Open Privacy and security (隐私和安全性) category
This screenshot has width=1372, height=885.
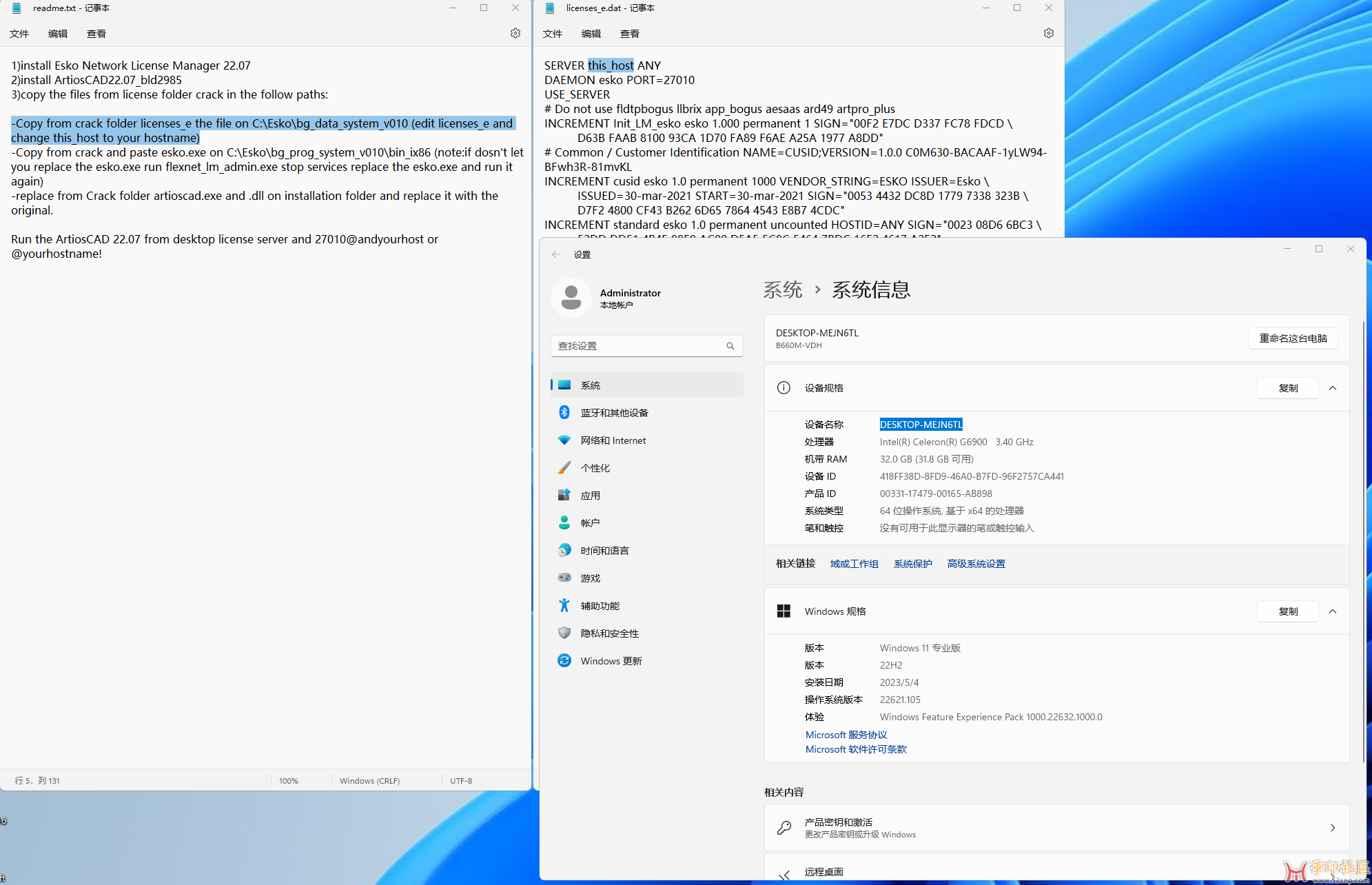click(647, 633)
